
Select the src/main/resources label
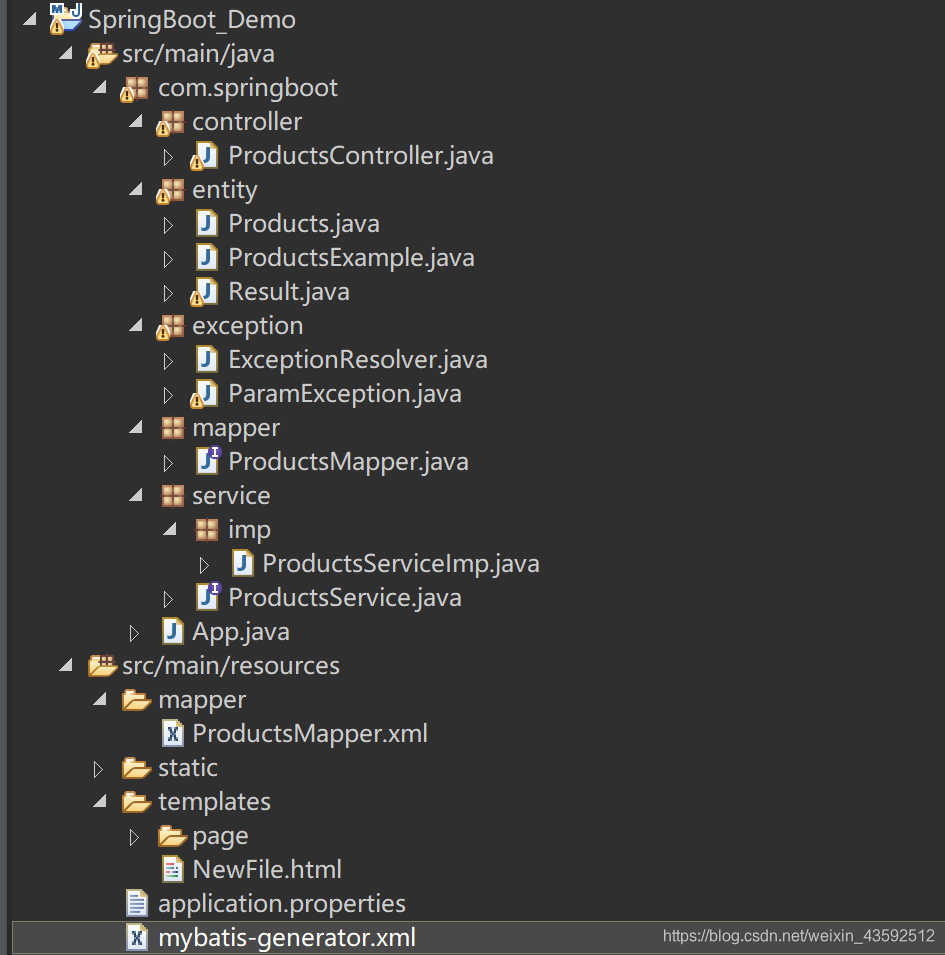tap(231, 666)
